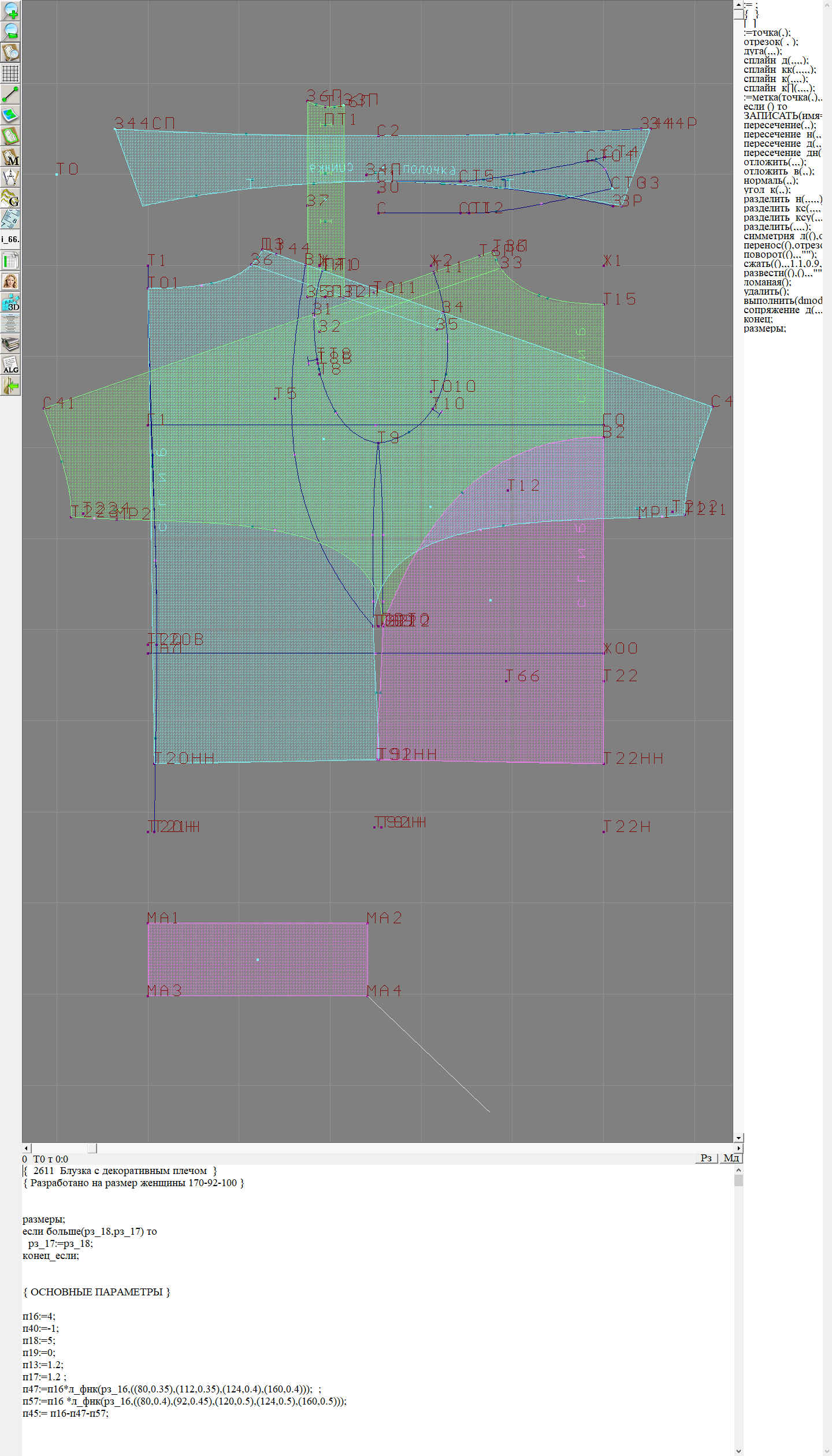The width and height of the screenshot is (832, 1456).
Task: Click the pattern icon marked with M
Action: click(x=10, y=157)
